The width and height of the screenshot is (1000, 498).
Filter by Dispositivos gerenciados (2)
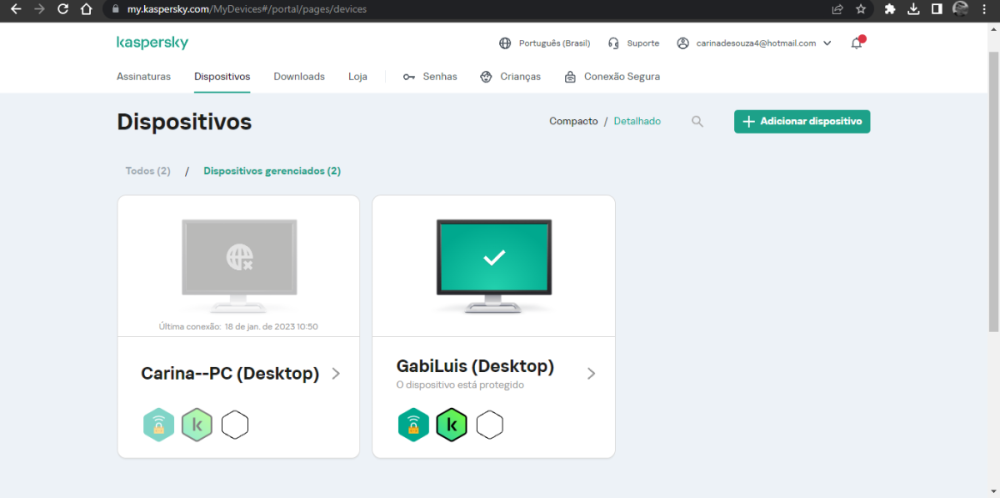point(272,171)
